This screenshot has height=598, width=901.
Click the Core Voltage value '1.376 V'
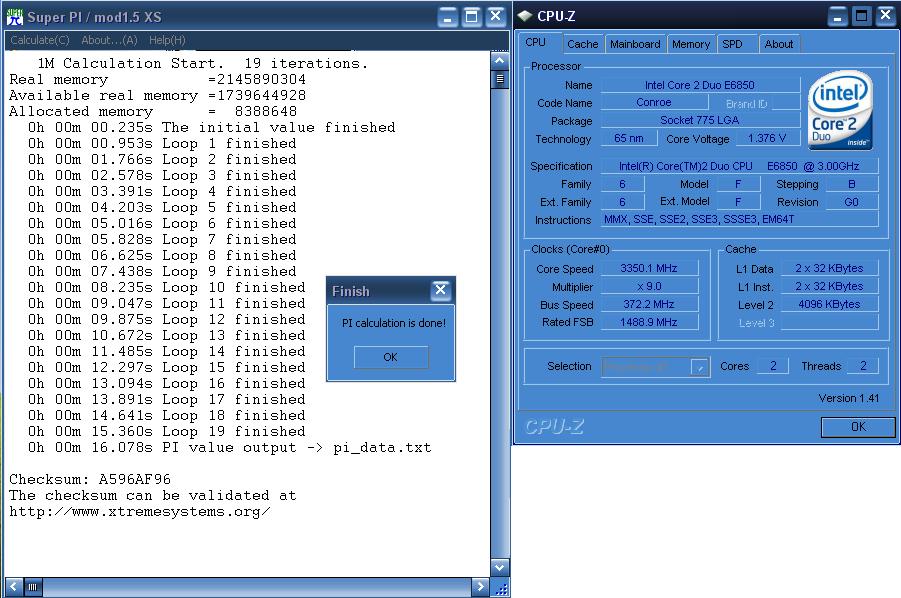point(767,138)
